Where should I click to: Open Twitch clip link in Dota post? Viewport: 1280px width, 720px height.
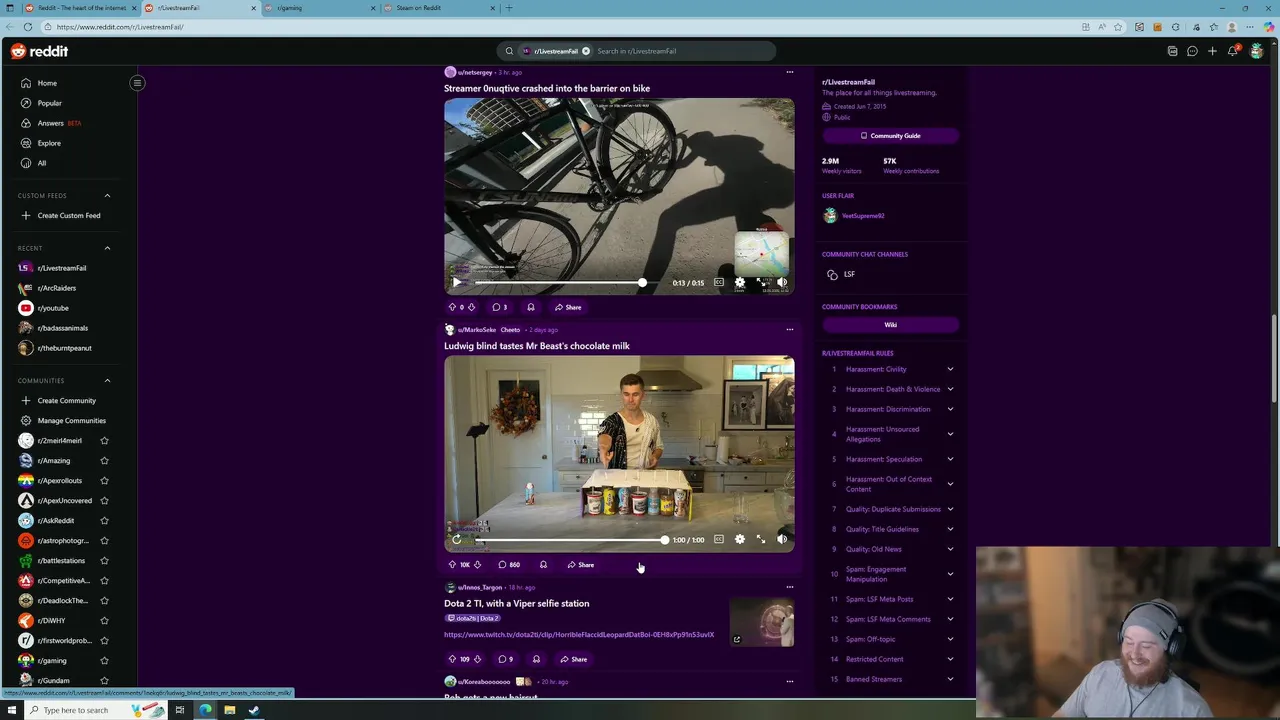[579, 635]
